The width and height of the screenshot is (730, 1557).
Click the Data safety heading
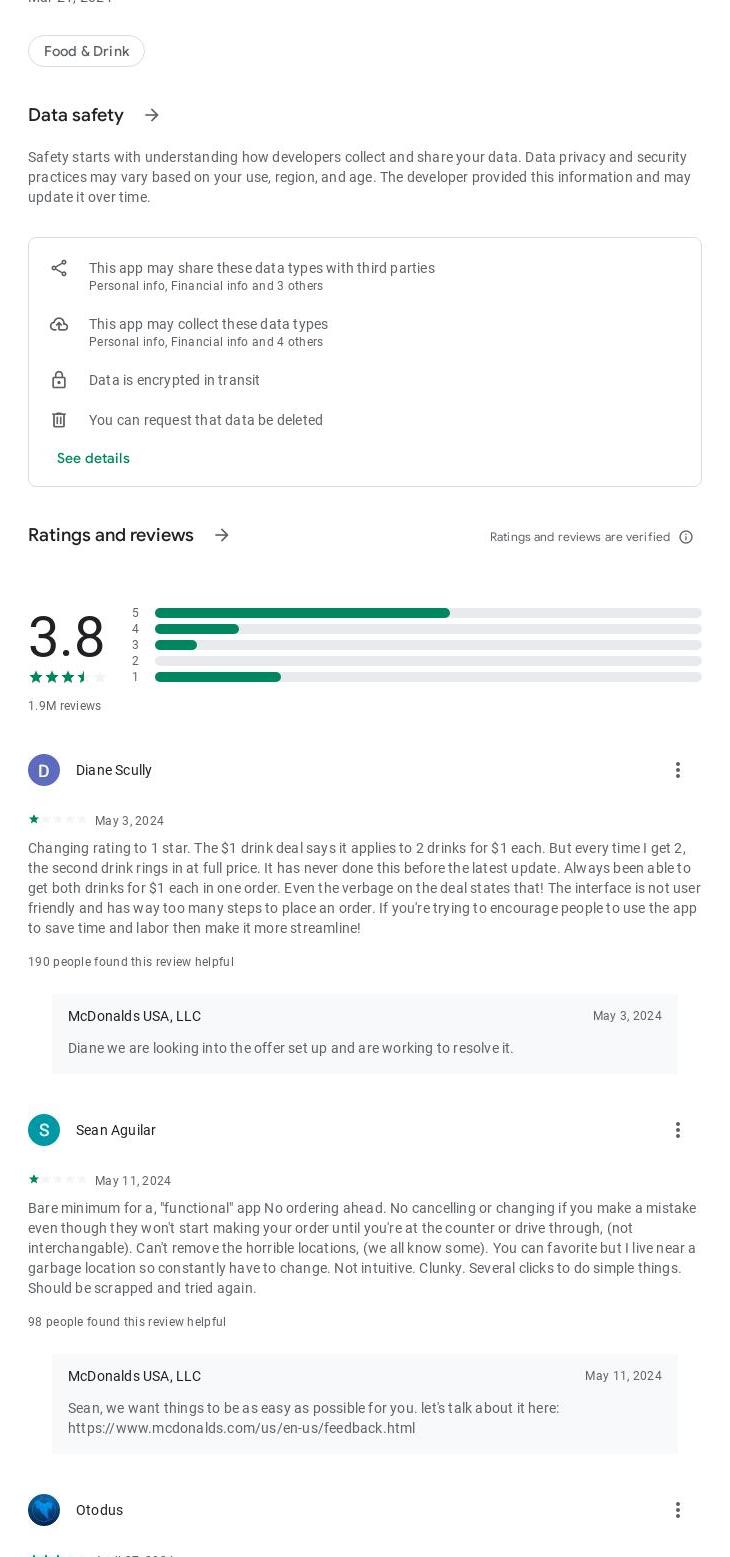coord(76,115)
